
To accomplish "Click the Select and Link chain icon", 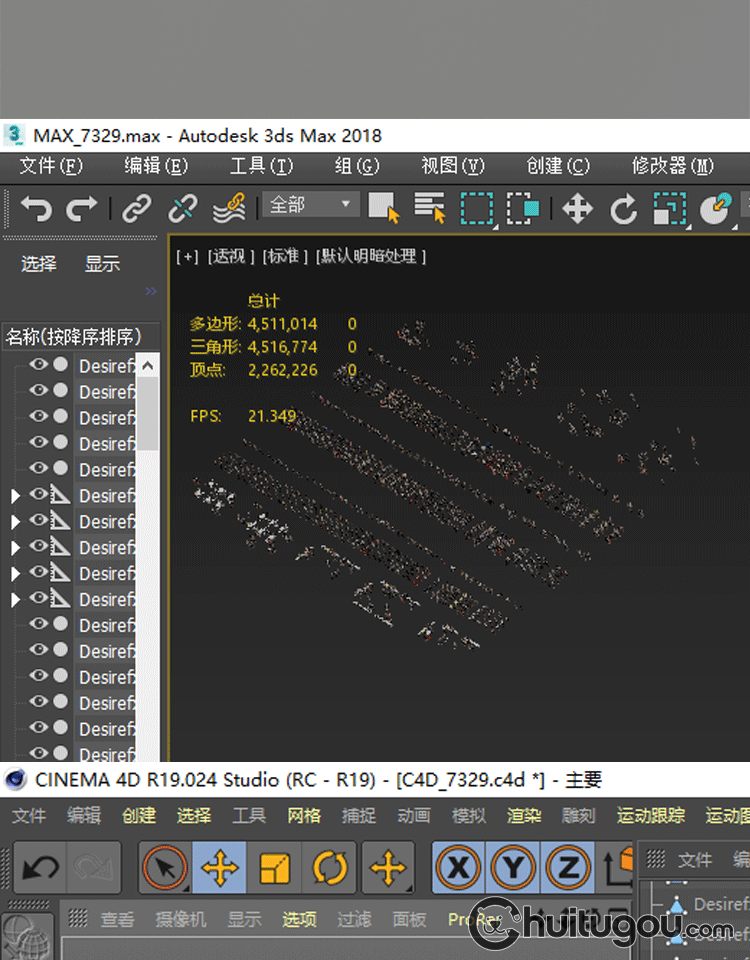I will pos(137,208).
